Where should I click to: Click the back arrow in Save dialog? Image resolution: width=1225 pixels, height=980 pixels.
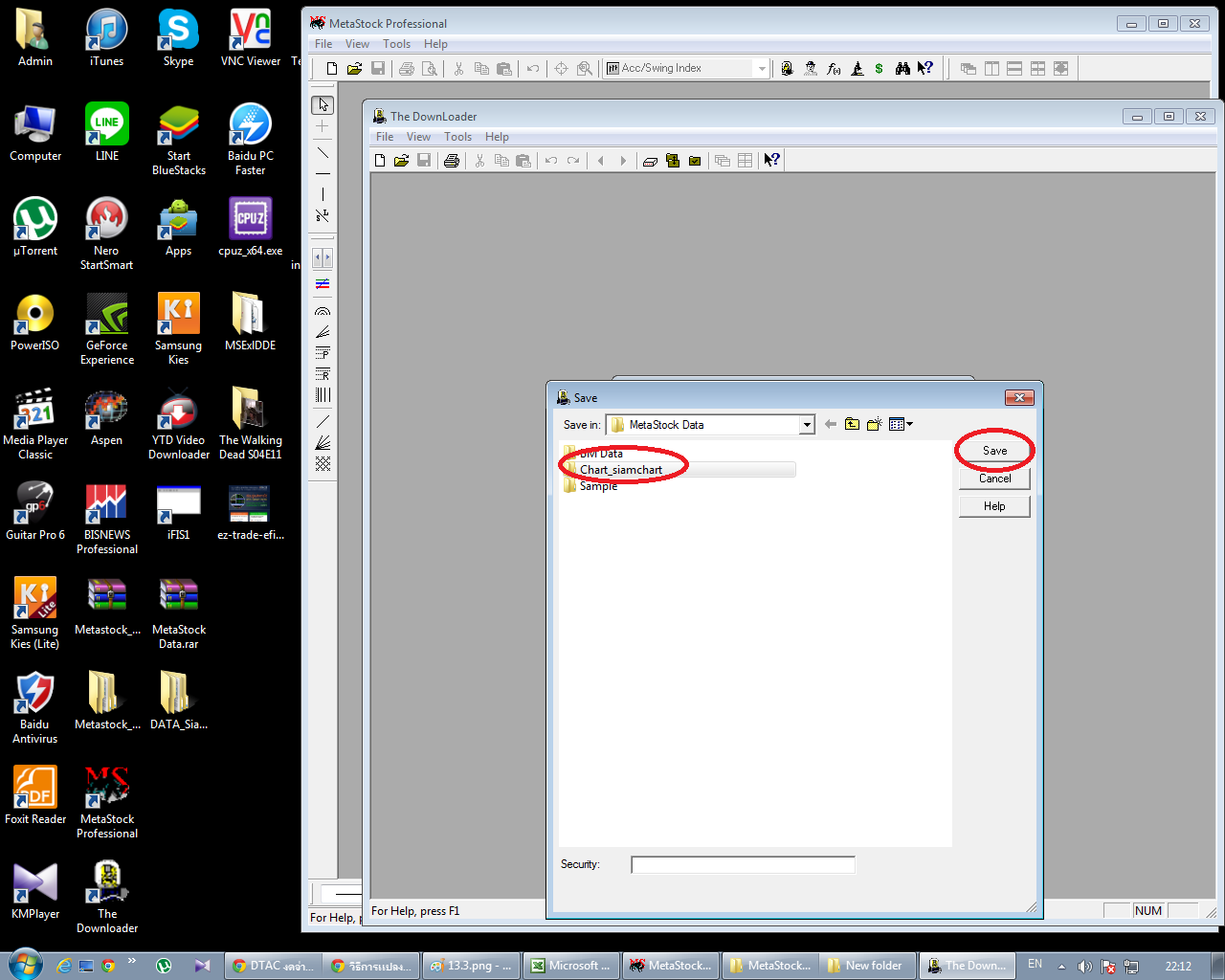(831, 425)
